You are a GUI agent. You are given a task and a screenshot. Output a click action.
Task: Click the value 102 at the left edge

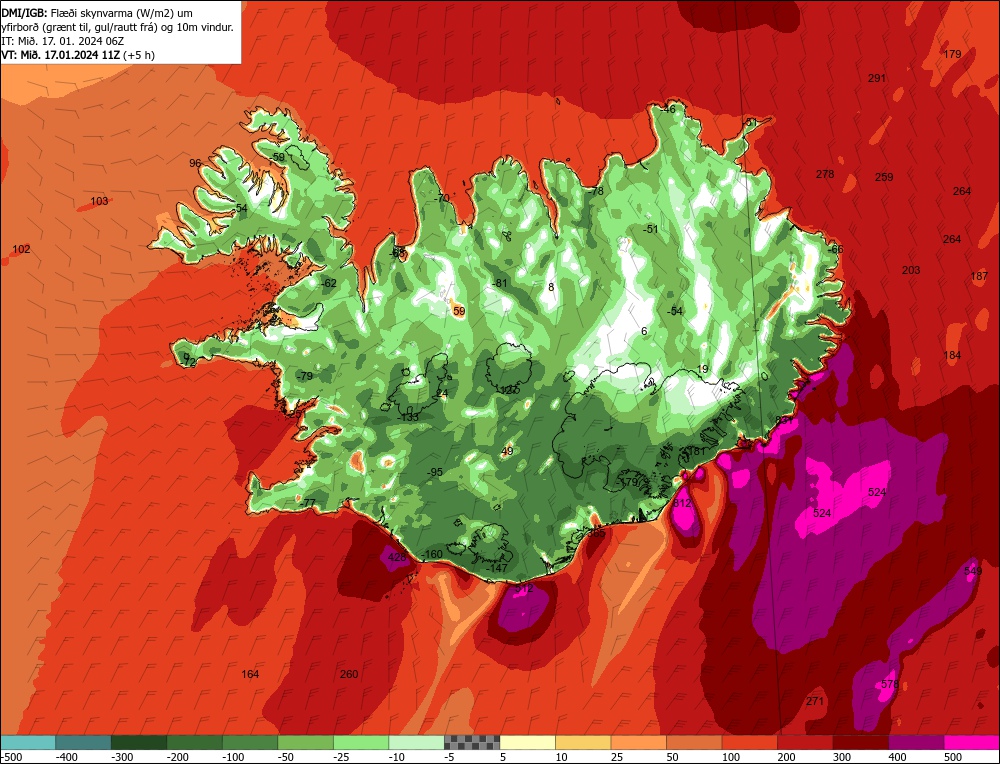pyautogui.click(x=21, y=249)
